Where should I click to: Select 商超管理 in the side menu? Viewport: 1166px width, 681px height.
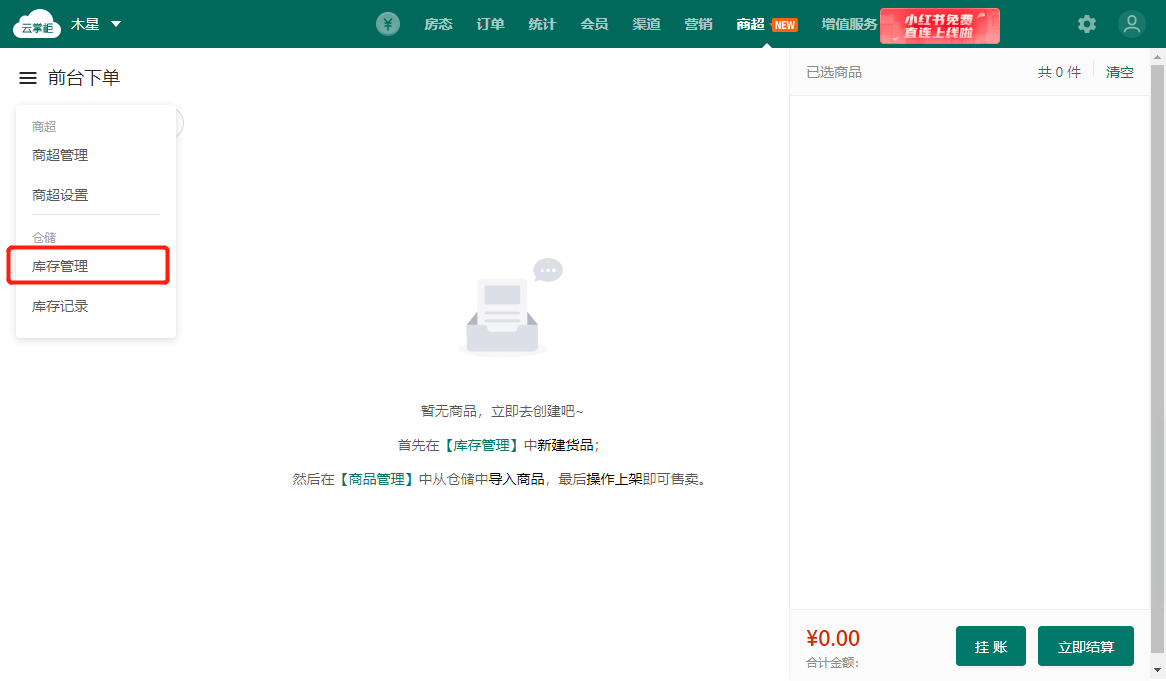[60, 155]
